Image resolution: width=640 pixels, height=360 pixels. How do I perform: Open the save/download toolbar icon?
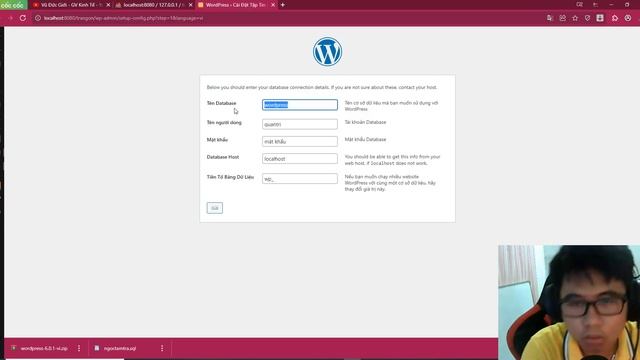tap(600, 18)
